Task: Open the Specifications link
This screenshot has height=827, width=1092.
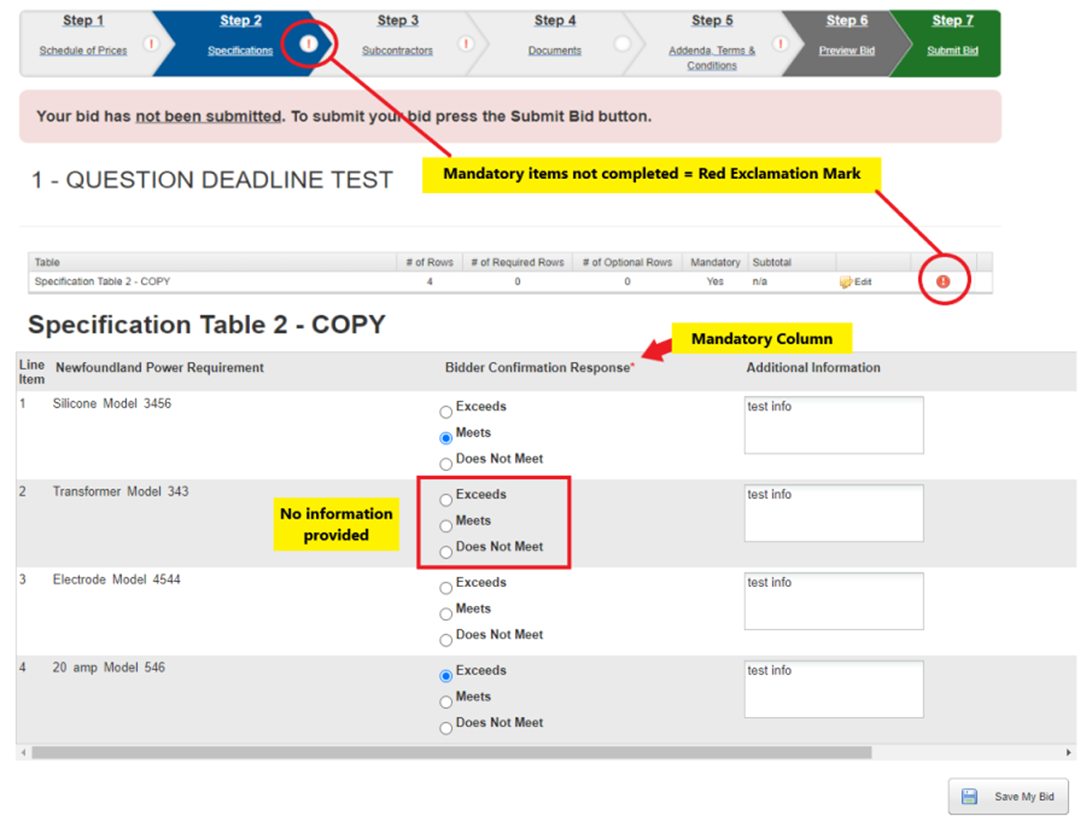Action: (240, 50)
